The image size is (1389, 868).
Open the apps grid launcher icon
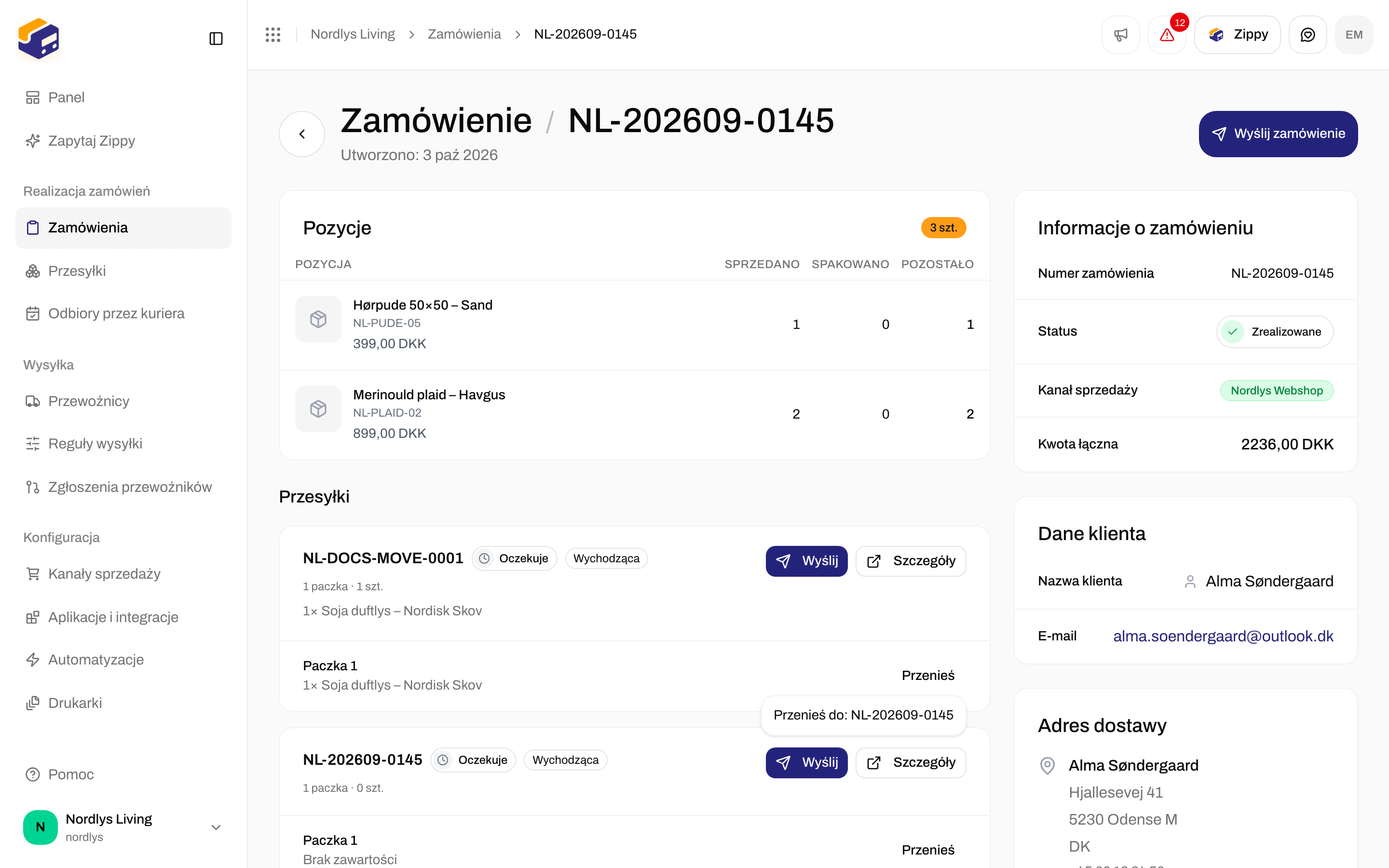tap(272, 34)
